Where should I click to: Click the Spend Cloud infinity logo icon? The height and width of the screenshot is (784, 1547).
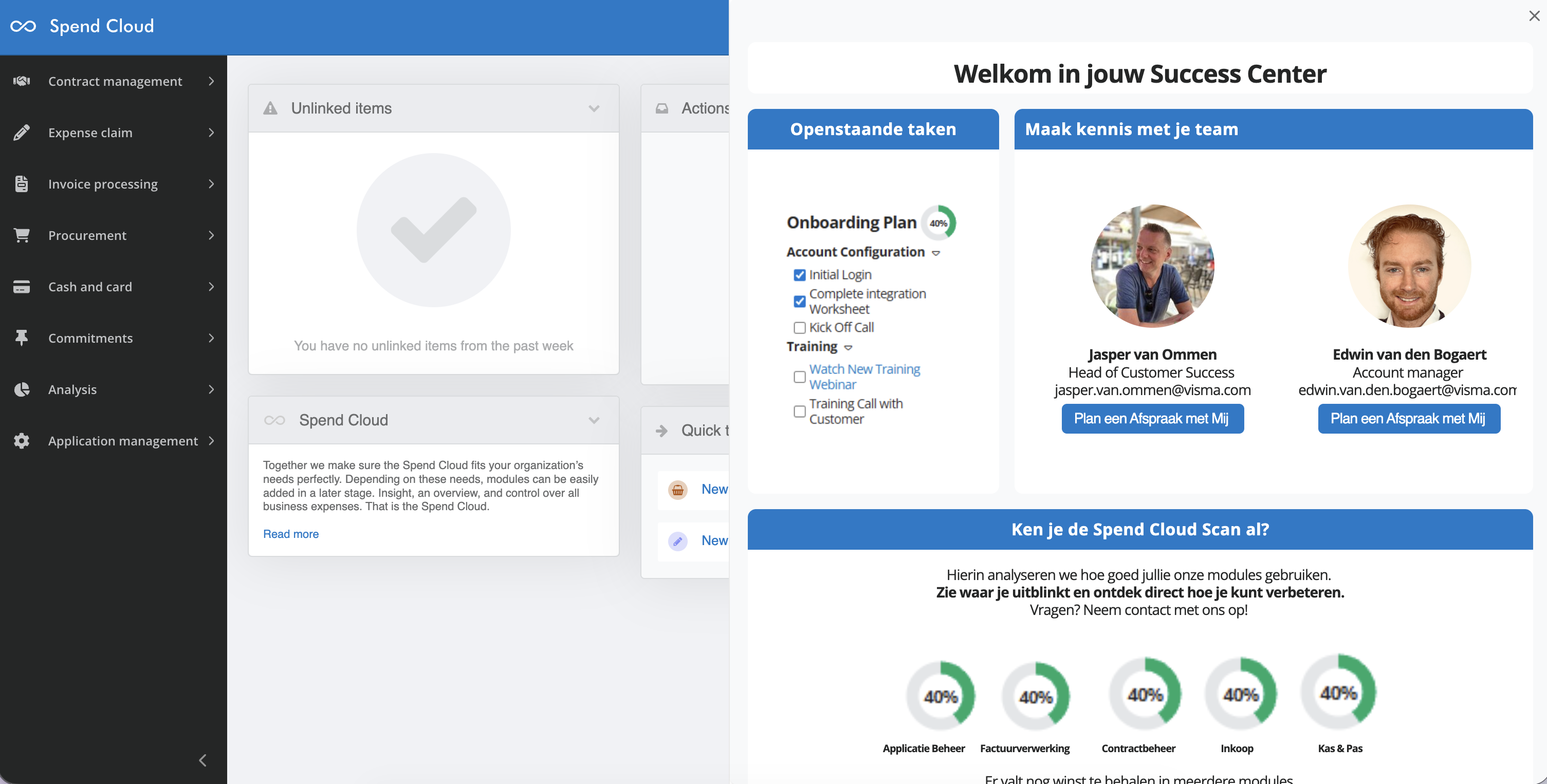[24, 26]
